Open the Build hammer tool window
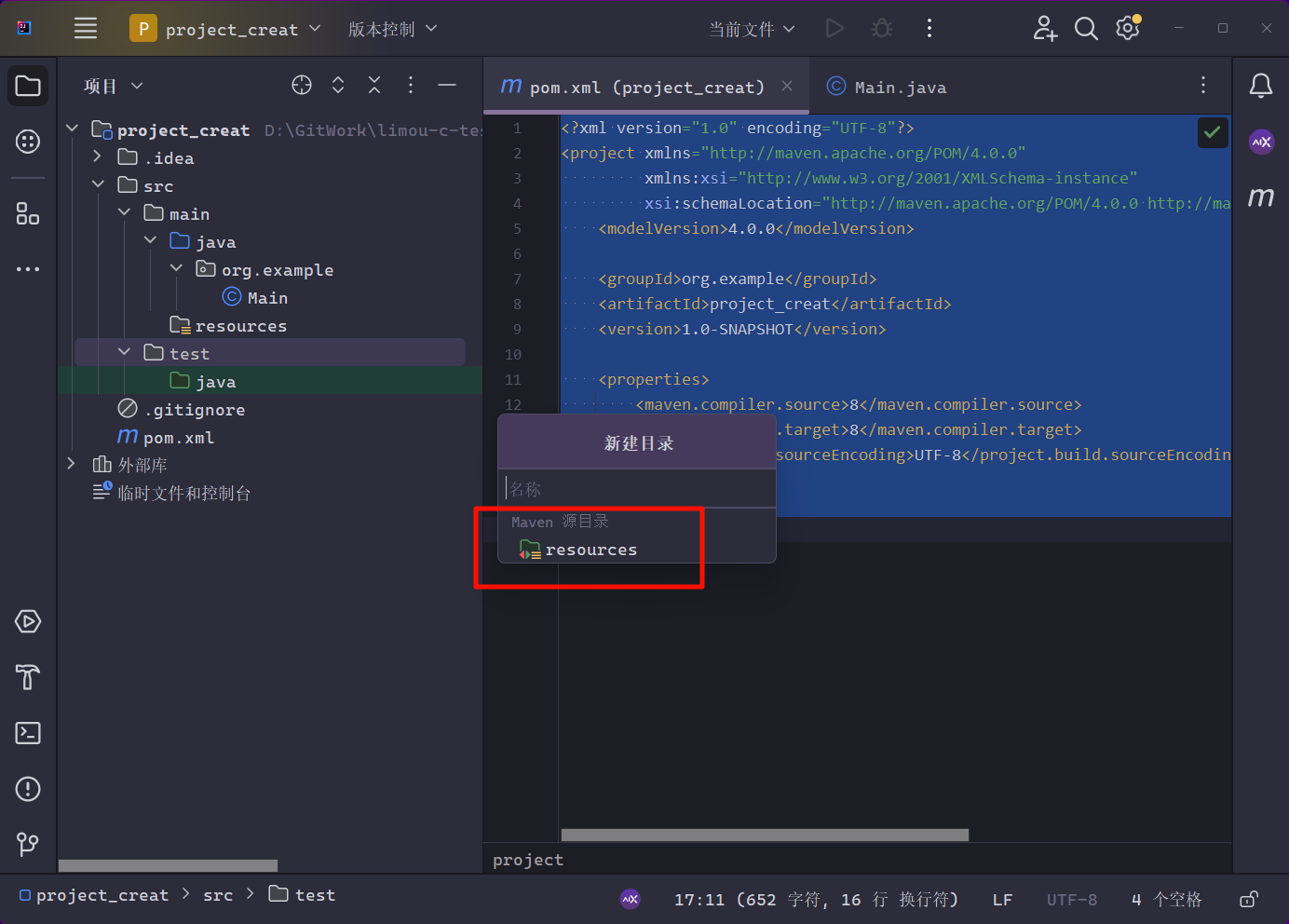Viewport: 1289px width, 924px height. [x=28, y=677]
